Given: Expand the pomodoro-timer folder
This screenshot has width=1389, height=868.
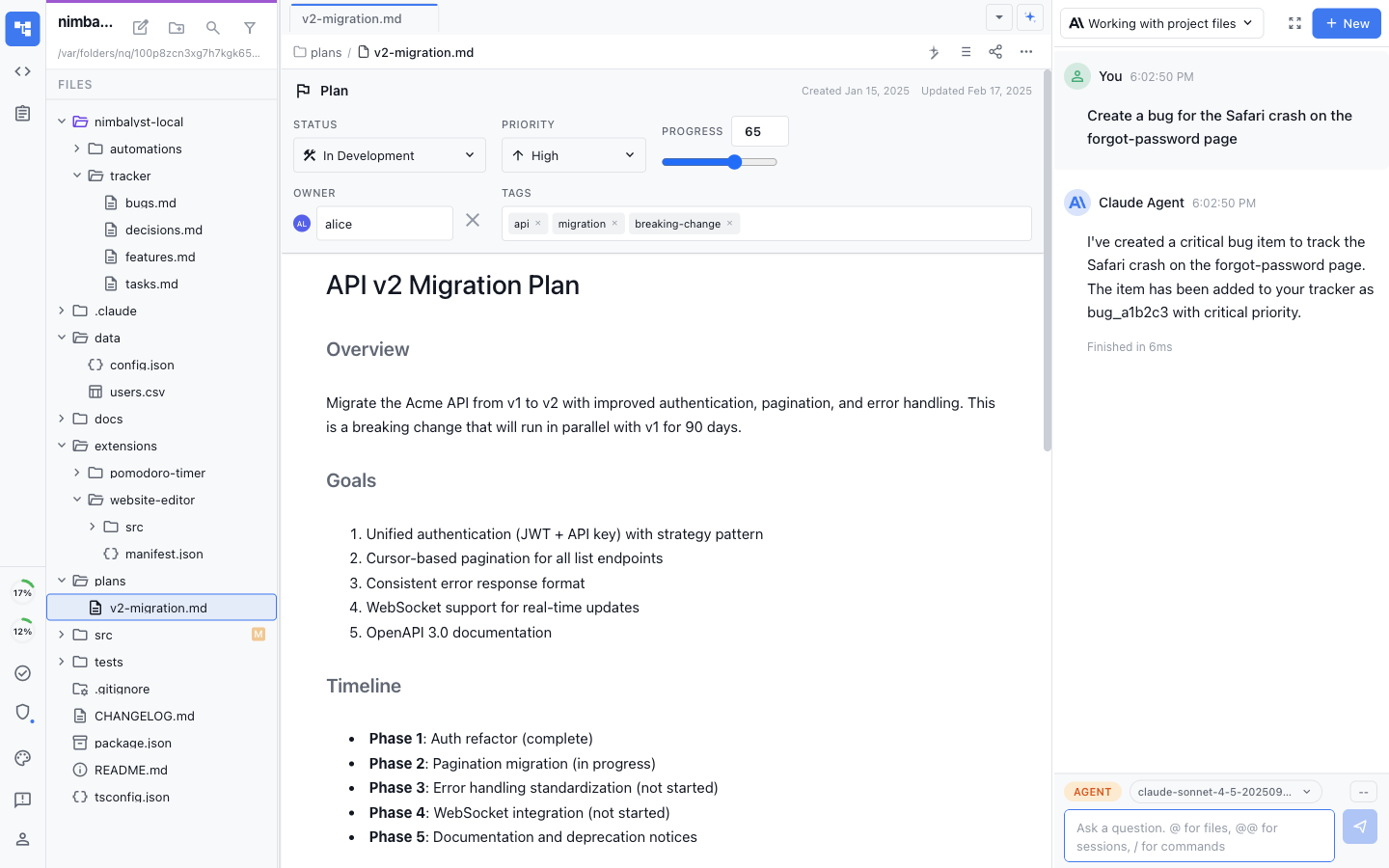Looking at the screenshot, I should [x=77, y=473].
